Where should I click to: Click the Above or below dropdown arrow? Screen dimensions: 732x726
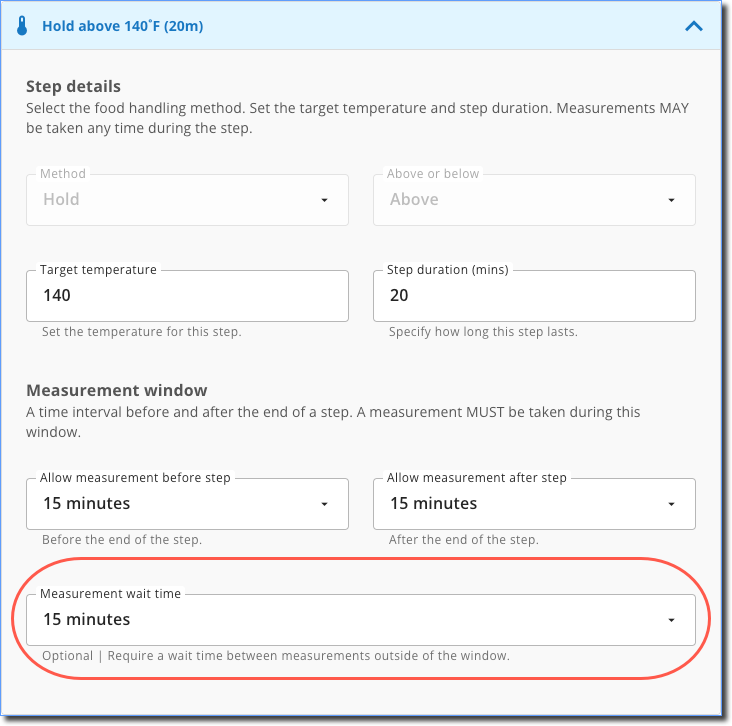point(671,200)
